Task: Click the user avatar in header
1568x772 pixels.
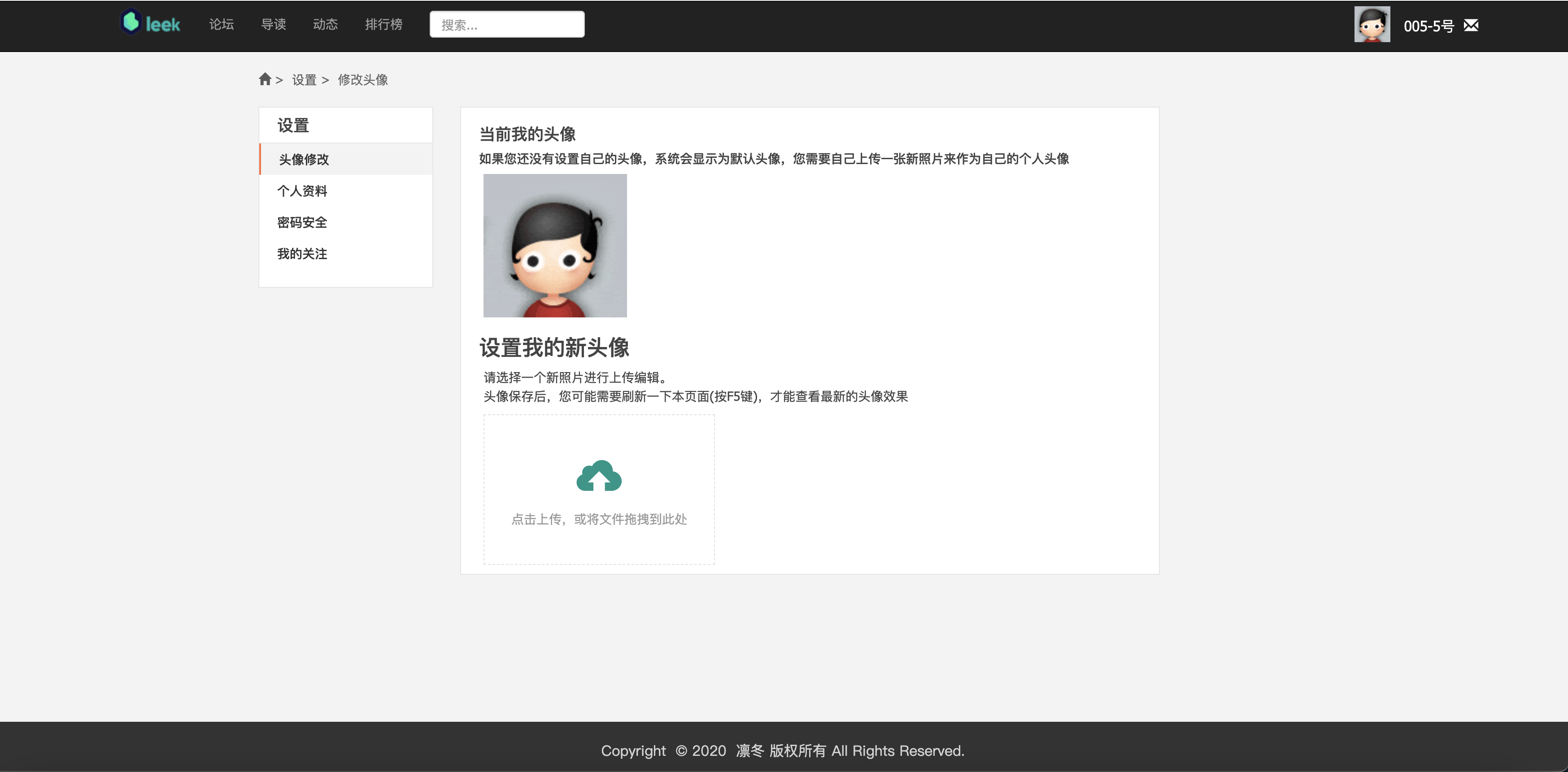Action: click(1372, 24)
